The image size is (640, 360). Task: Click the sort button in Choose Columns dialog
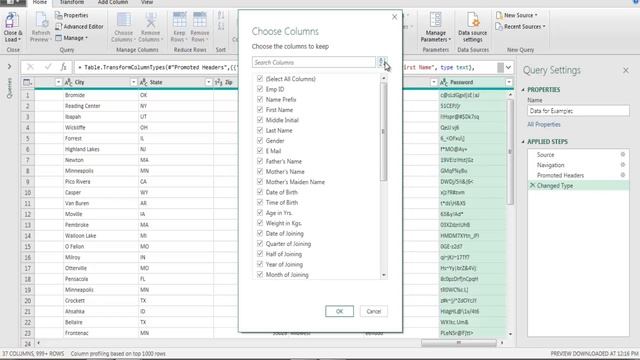point(381,62)
